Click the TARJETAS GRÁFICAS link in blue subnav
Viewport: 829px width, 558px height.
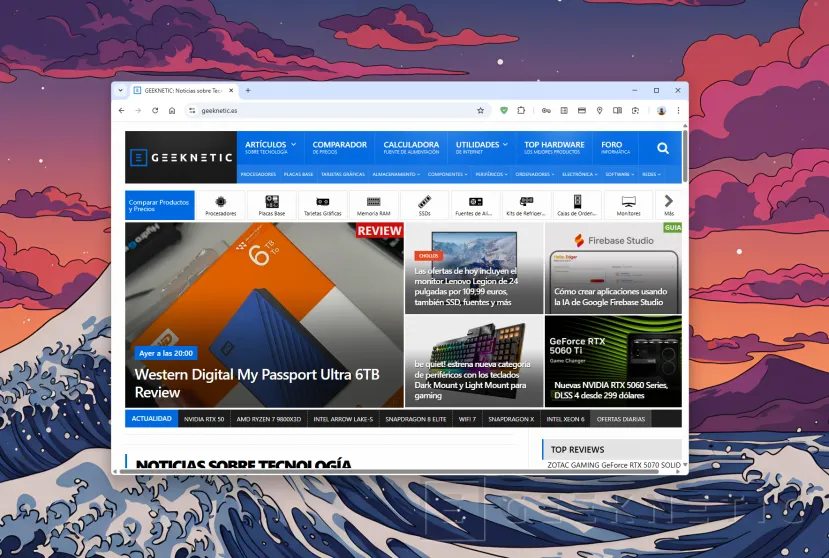coord(343,174)
